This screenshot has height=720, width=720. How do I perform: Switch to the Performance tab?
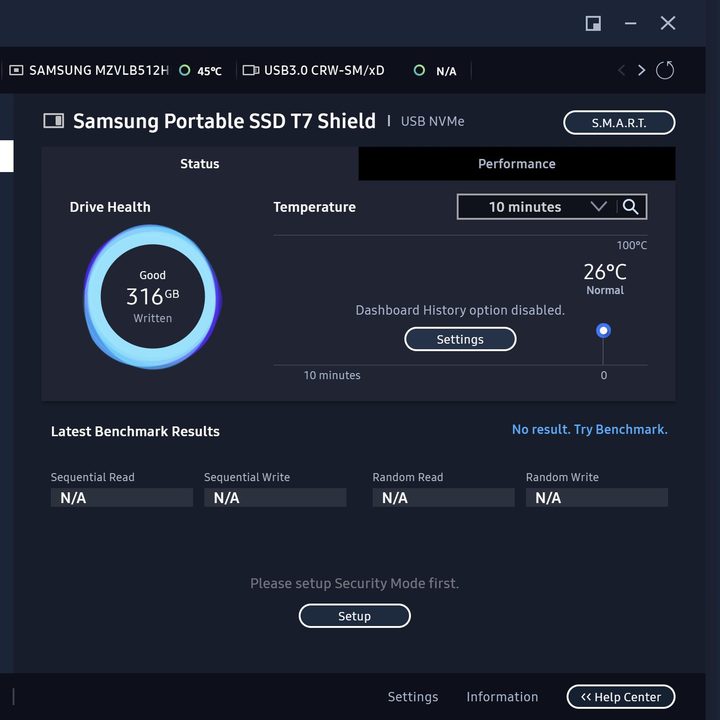(x=517, y=164)
